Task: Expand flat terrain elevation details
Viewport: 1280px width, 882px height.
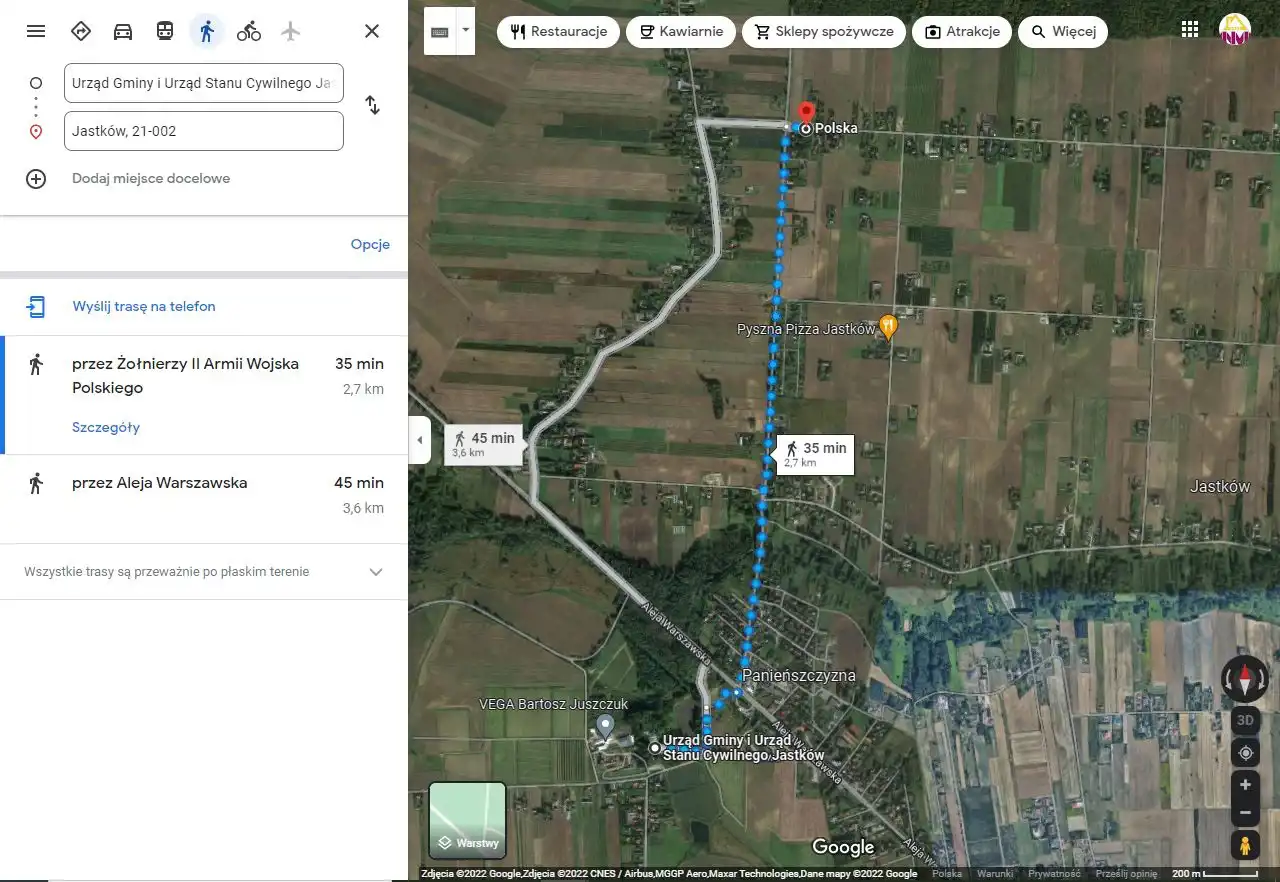Action: coord(376,572)
